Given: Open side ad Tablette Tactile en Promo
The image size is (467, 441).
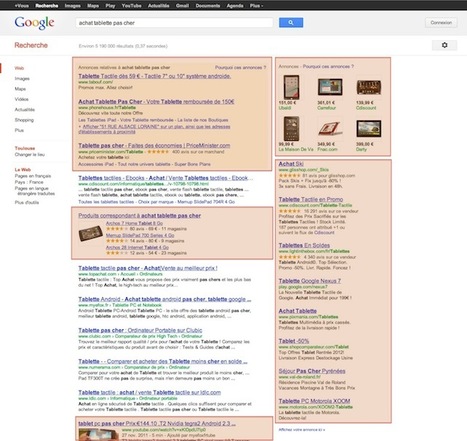Looking at the screenshot, I should 311,199.
